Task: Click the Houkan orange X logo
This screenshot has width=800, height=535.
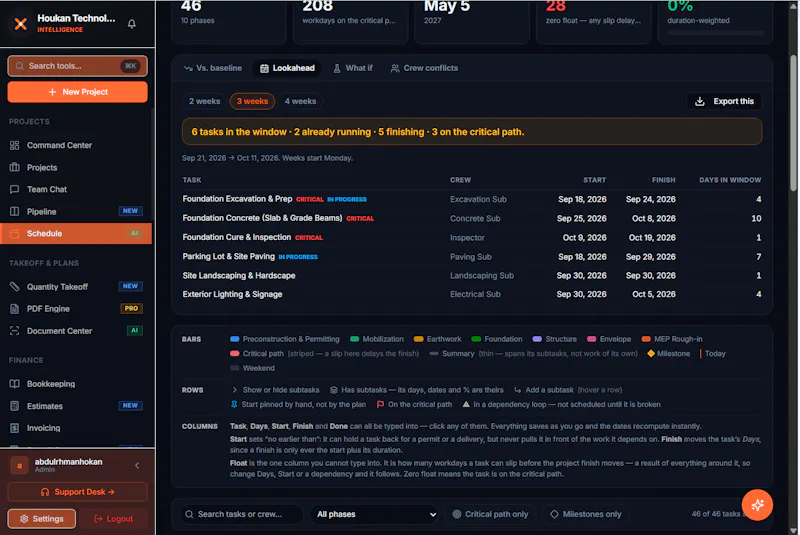Action: tap(20, 23)
